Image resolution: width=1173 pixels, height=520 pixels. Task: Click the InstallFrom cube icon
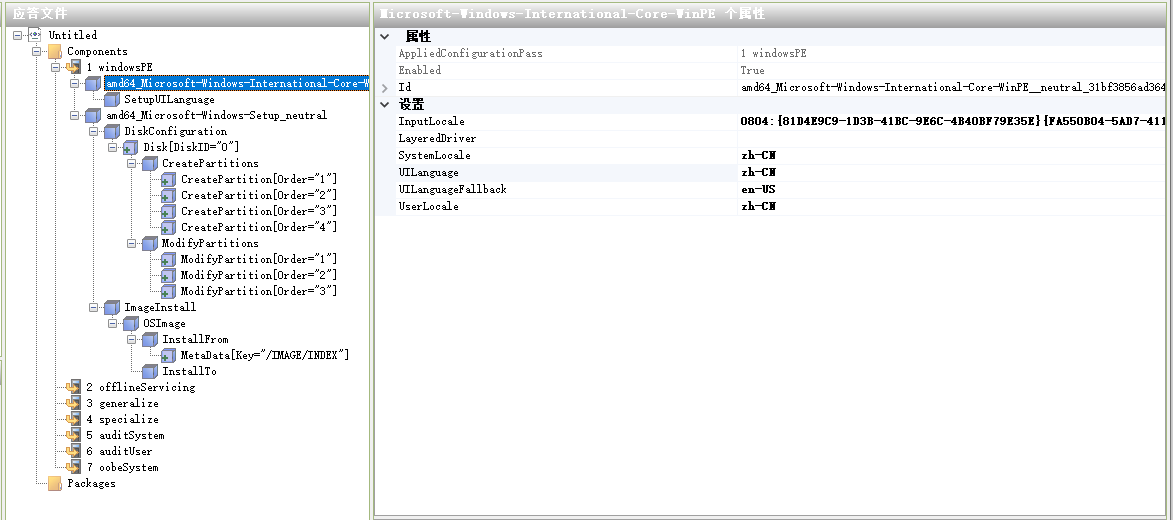click(x=150, y=340)
